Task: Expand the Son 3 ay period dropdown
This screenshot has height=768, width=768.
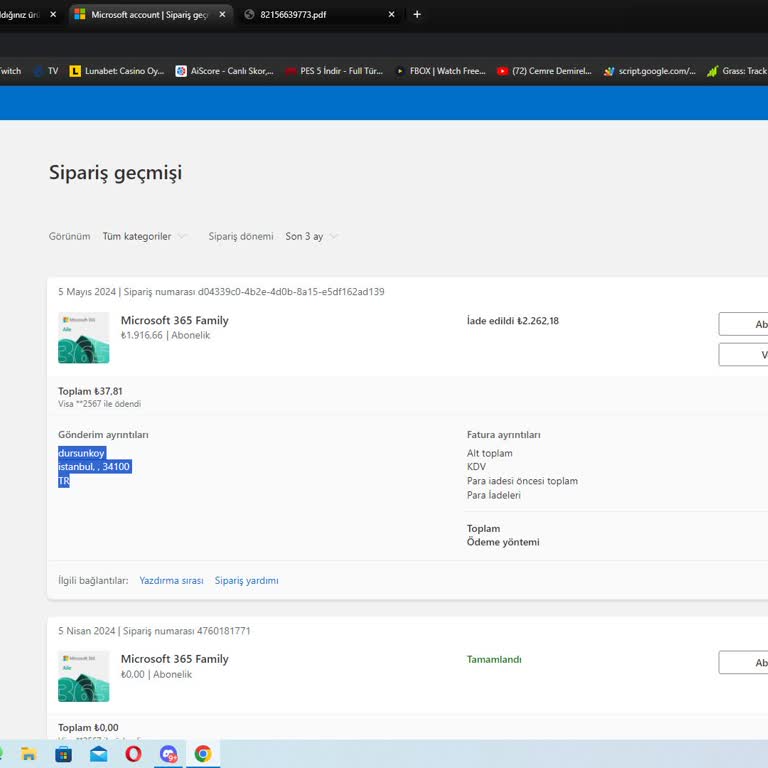Action: coord(312,237)
